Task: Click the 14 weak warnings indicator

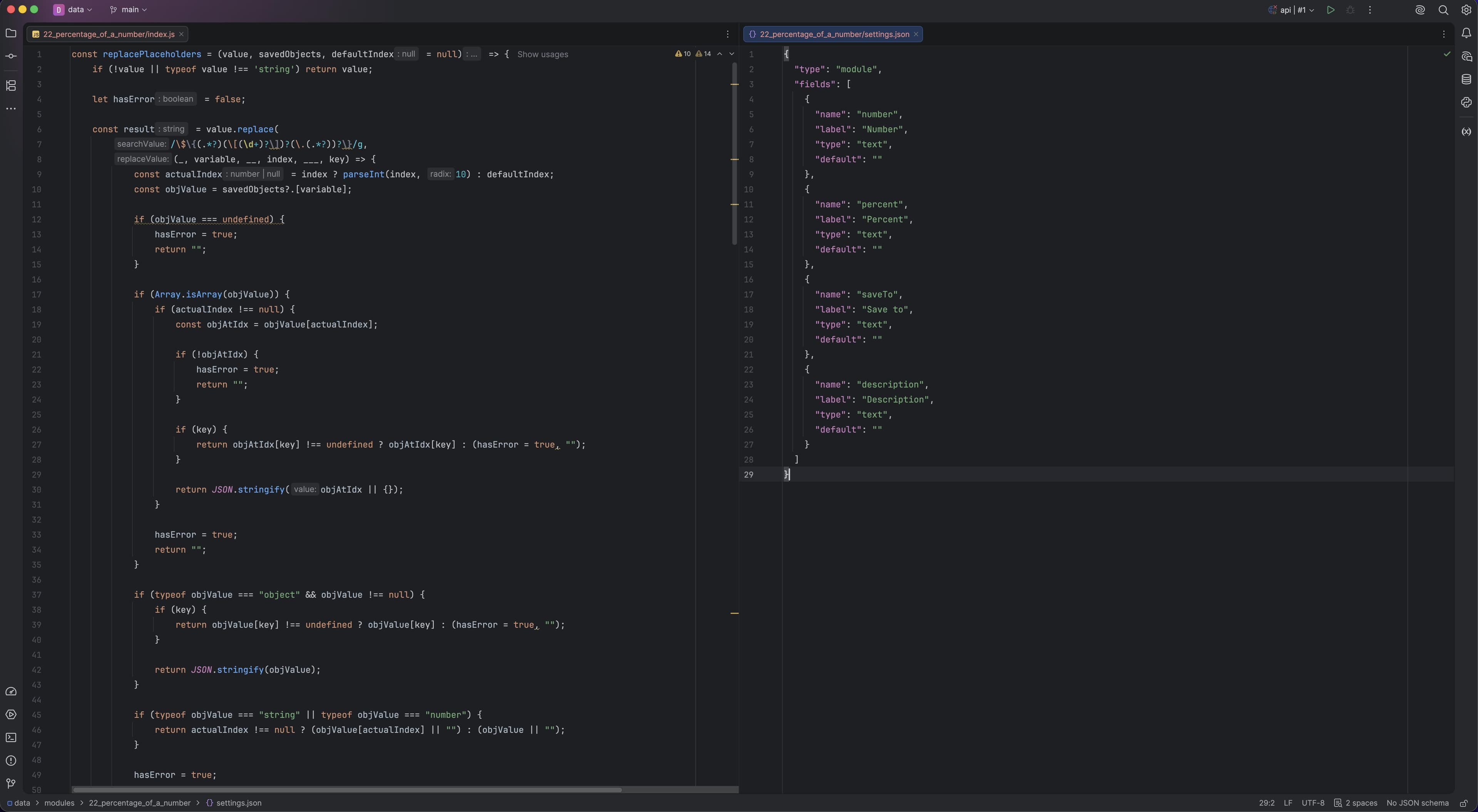Action: (703, 54)
